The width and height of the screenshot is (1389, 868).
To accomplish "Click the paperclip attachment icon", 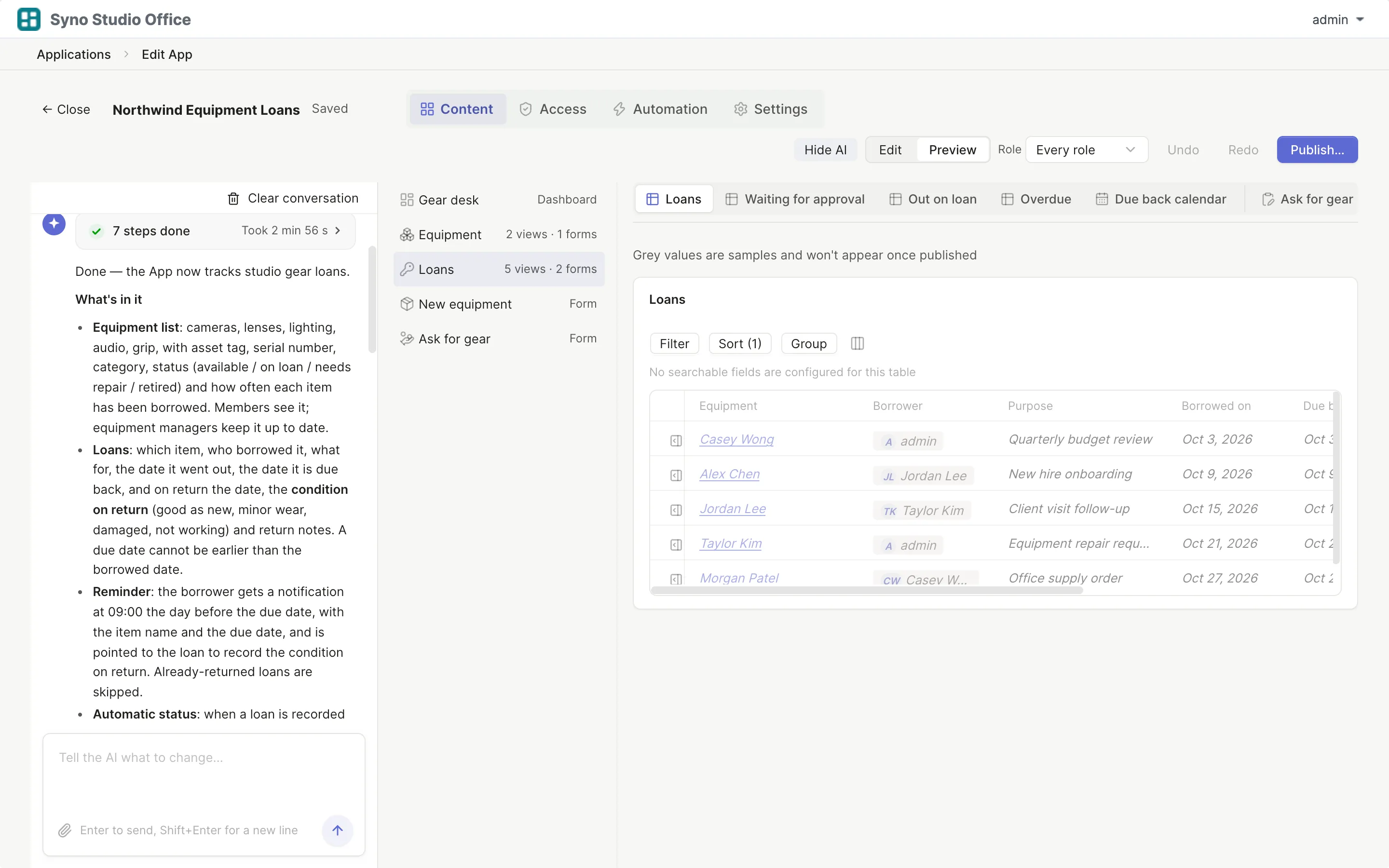I will point(65,830).
